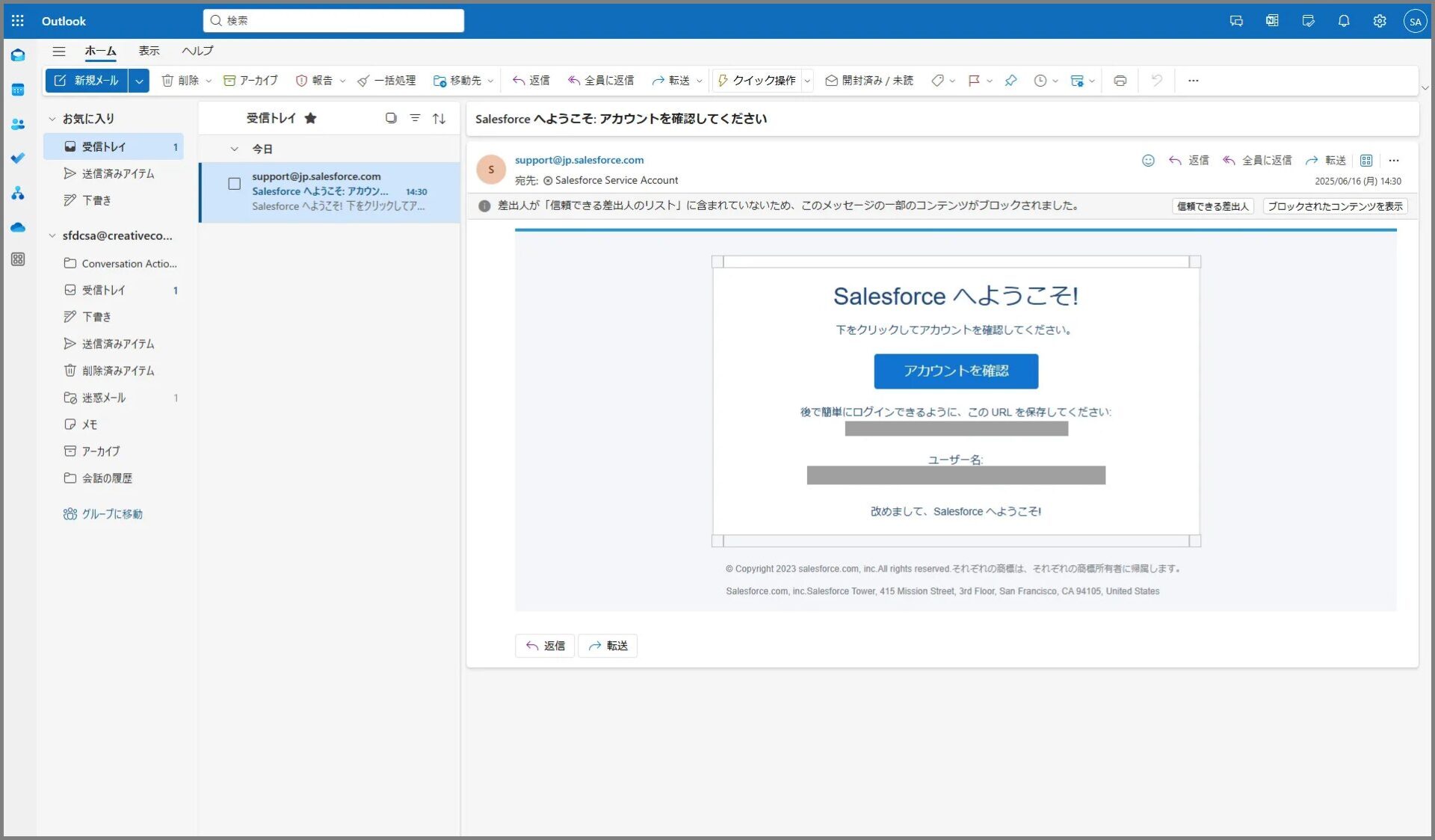
Task: Open the snooze clock dropdown
Action: (x=1055, y=81)
